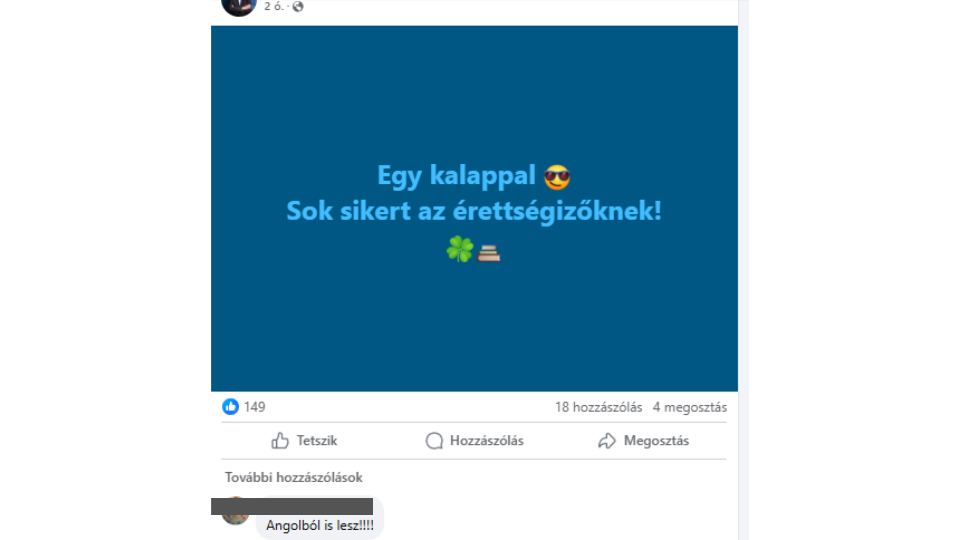The height and width of the screenshot is (540, 960).
Task: Click the 'Angolból is lesz!!!!' comment bubble
Action: point(320,518)
